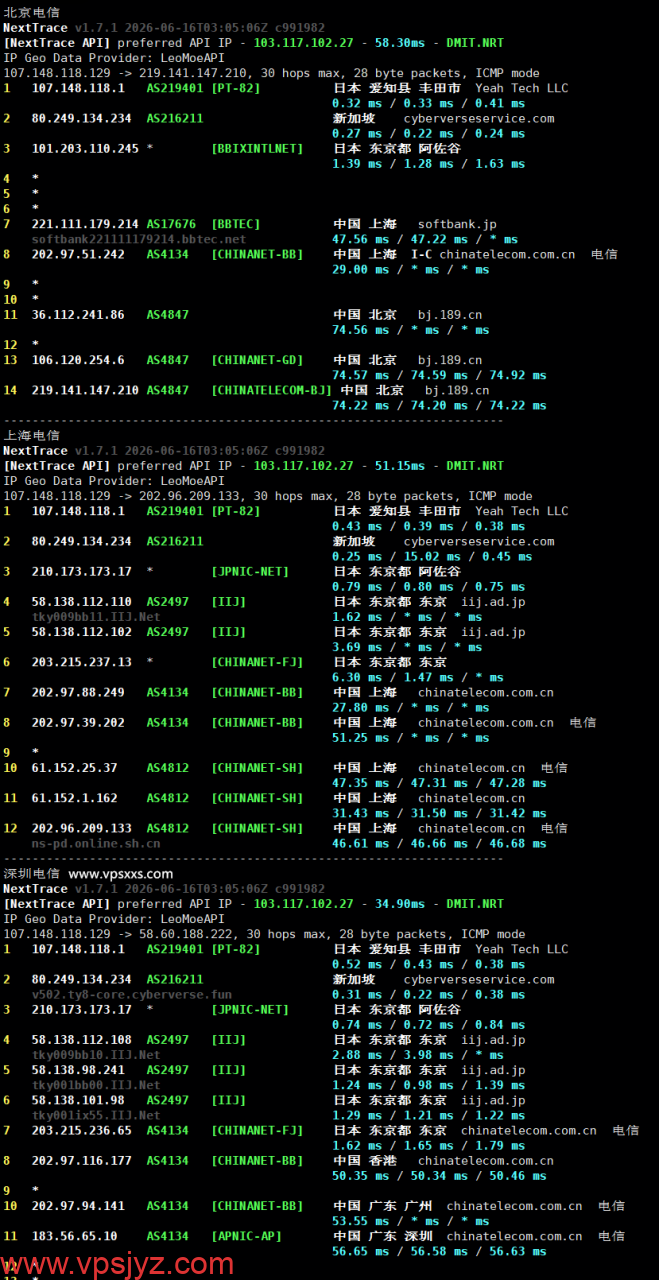Click hop IP 58.138.98.241
The width and height of the screenshot is (659, 1280).
[x=78, y=1070]
